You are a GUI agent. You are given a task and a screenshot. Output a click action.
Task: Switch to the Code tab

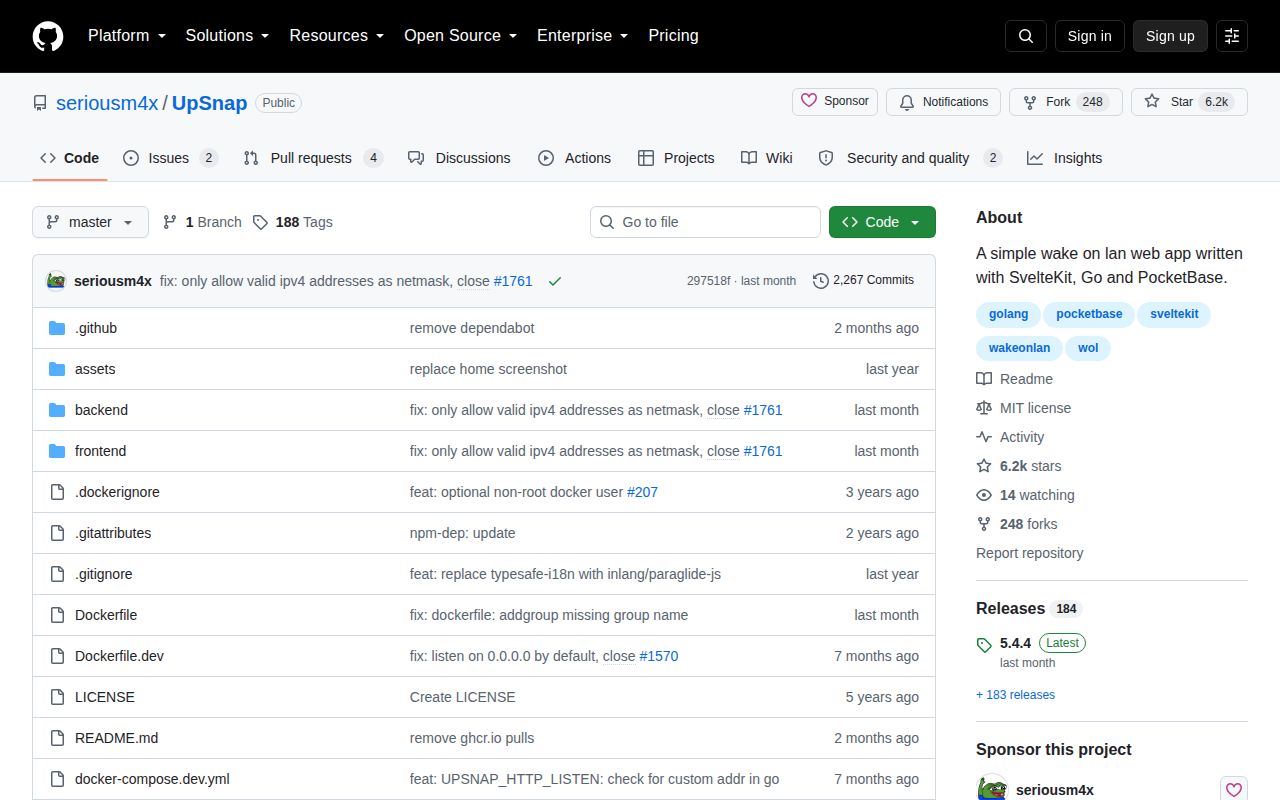point(69,158)
